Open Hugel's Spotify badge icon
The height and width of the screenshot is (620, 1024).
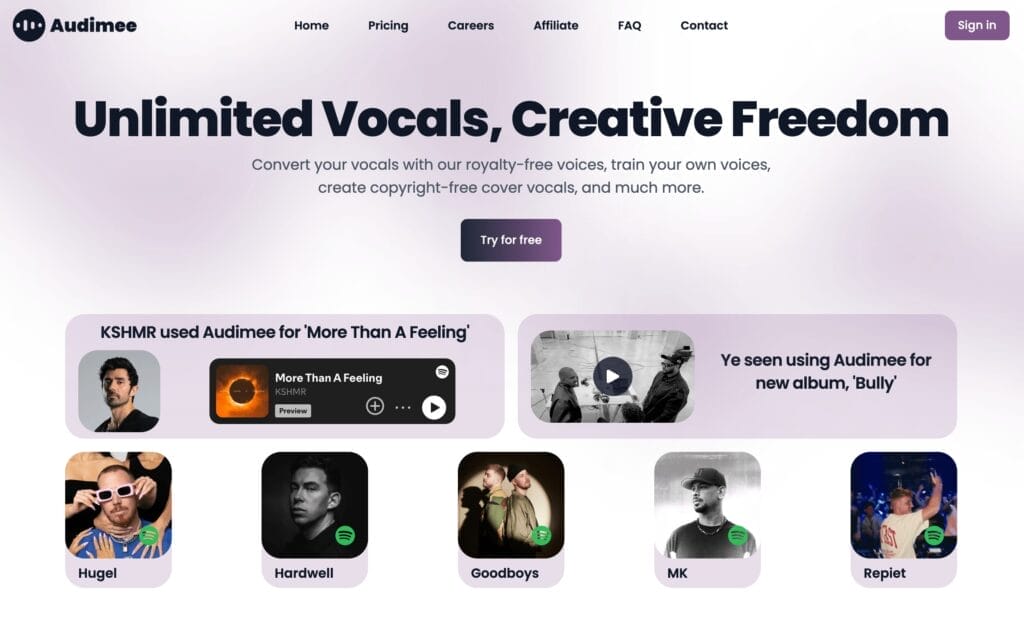pyautogui.click(x=149, y=535)
